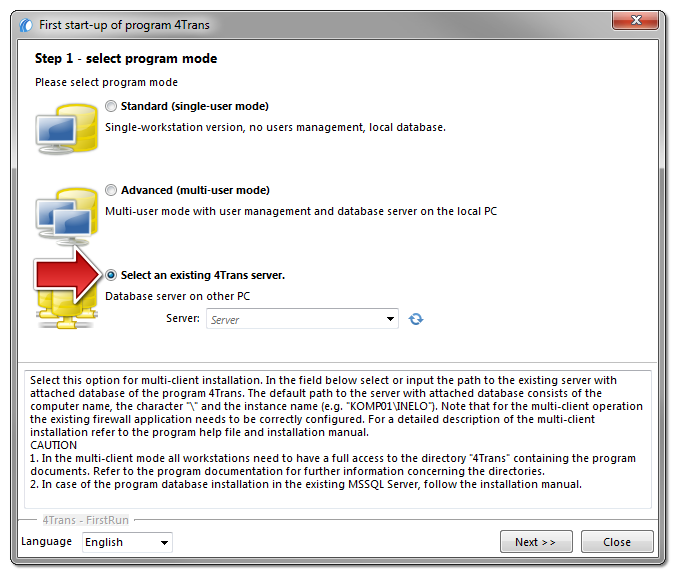Click the Advanced (multi-user mode) label

[x=195, y=190]
